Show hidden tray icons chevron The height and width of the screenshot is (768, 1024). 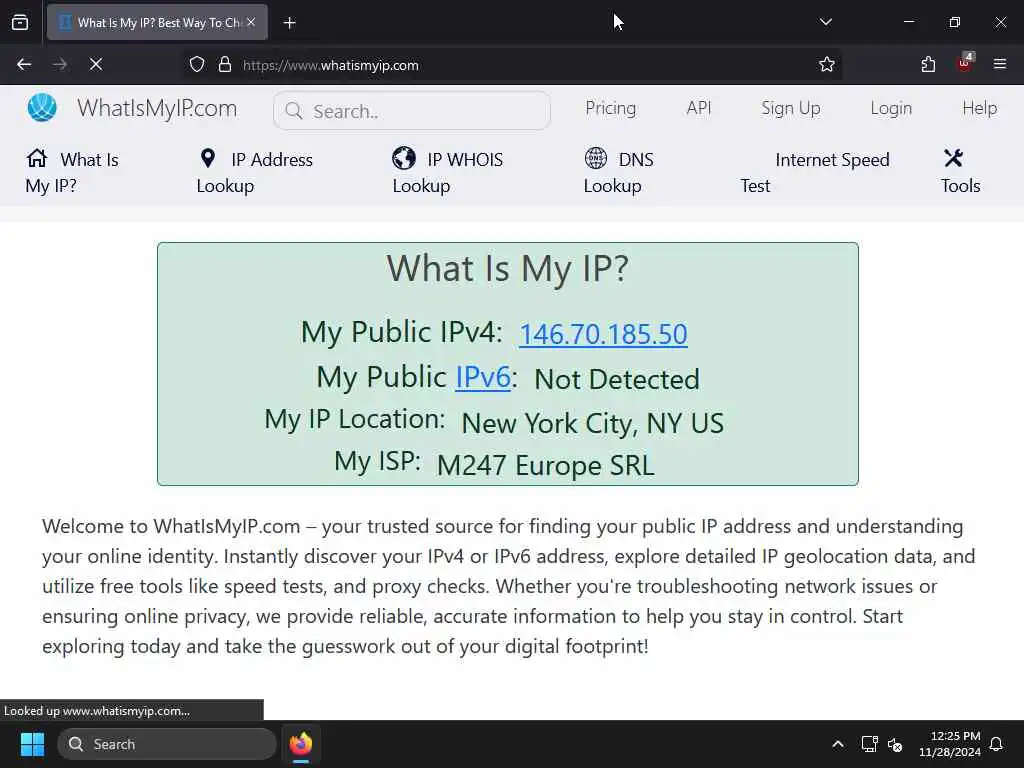(x=838, y=744)
